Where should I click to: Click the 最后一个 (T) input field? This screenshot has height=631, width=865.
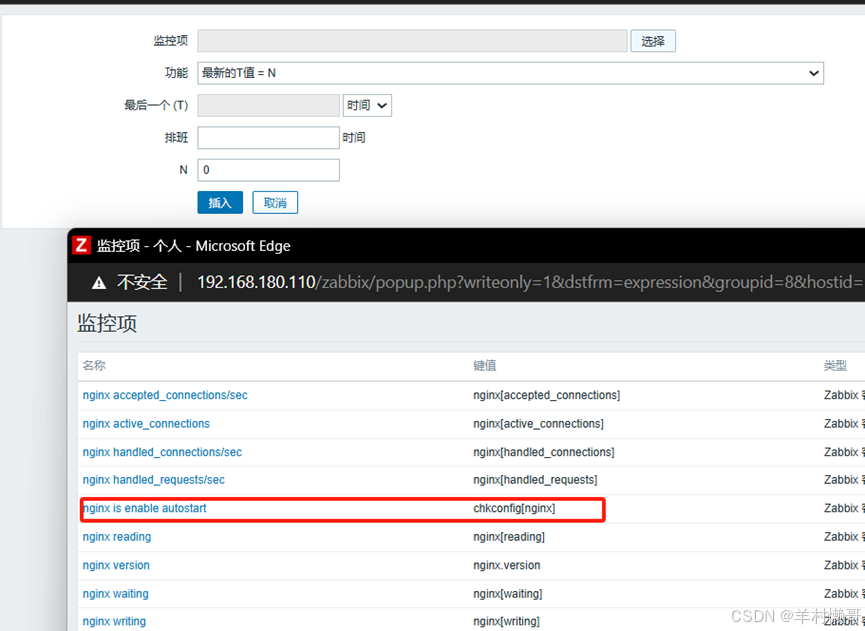268,105
